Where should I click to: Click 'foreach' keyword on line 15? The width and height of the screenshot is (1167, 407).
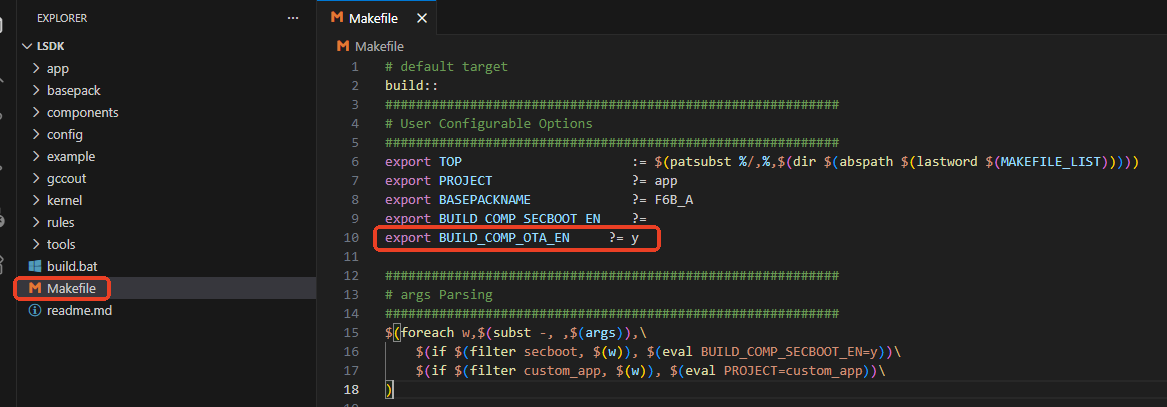point(427,332)
